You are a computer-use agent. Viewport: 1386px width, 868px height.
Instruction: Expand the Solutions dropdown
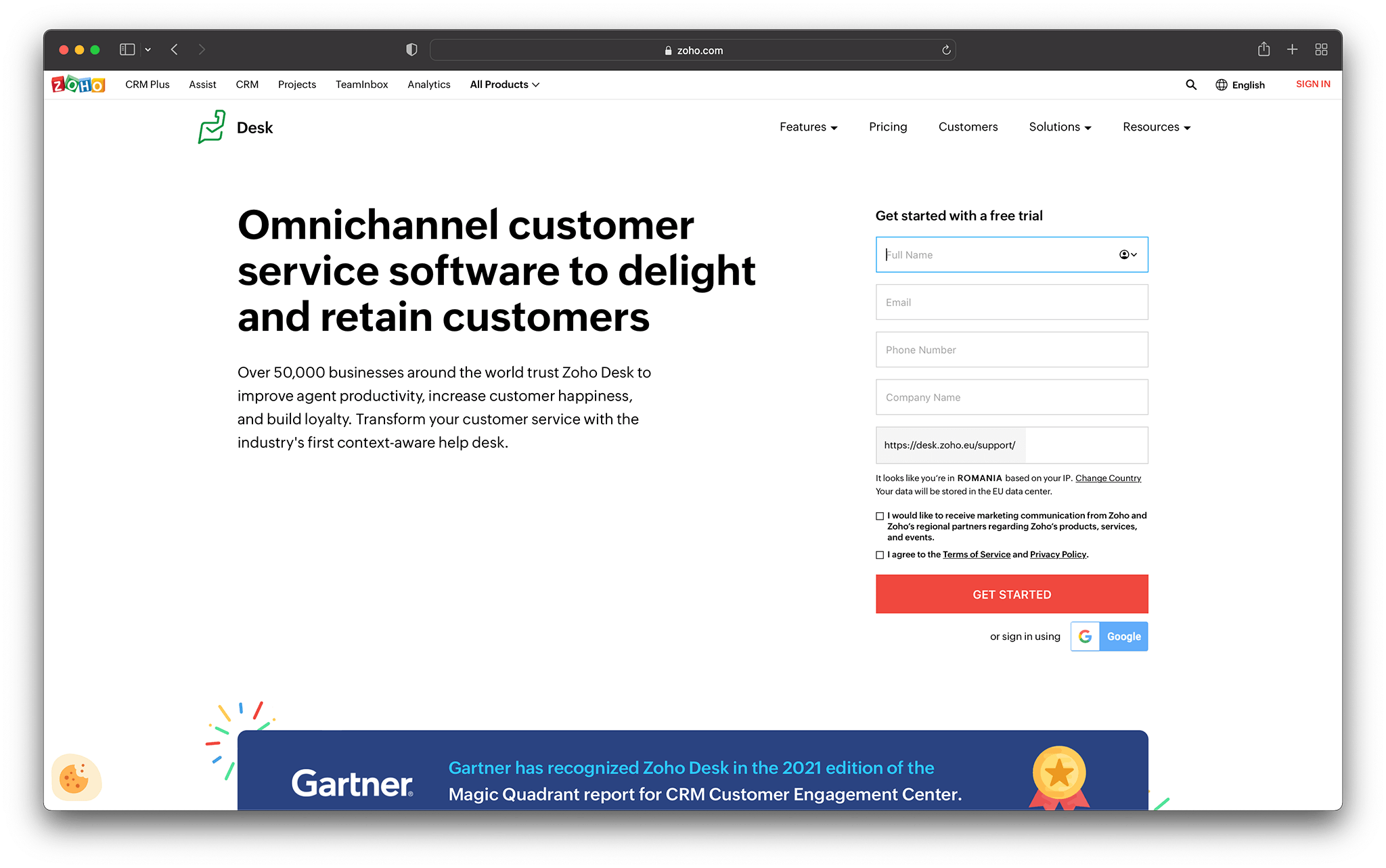(1059, 127)
